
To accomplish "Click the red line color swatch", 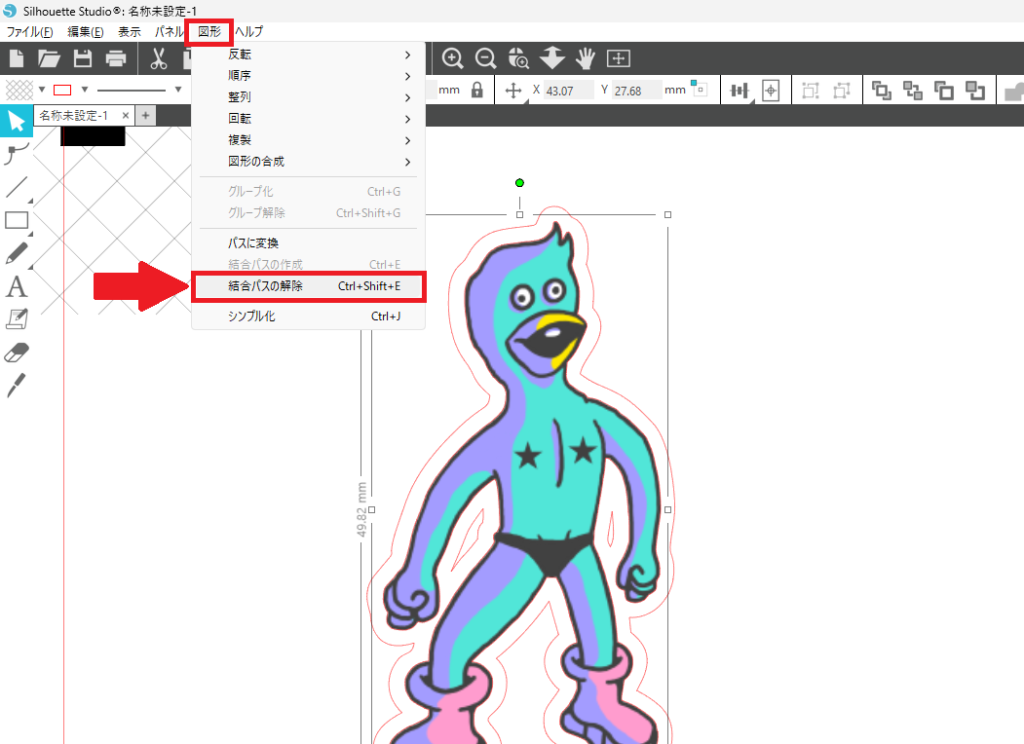I will [x=62, y=89].
